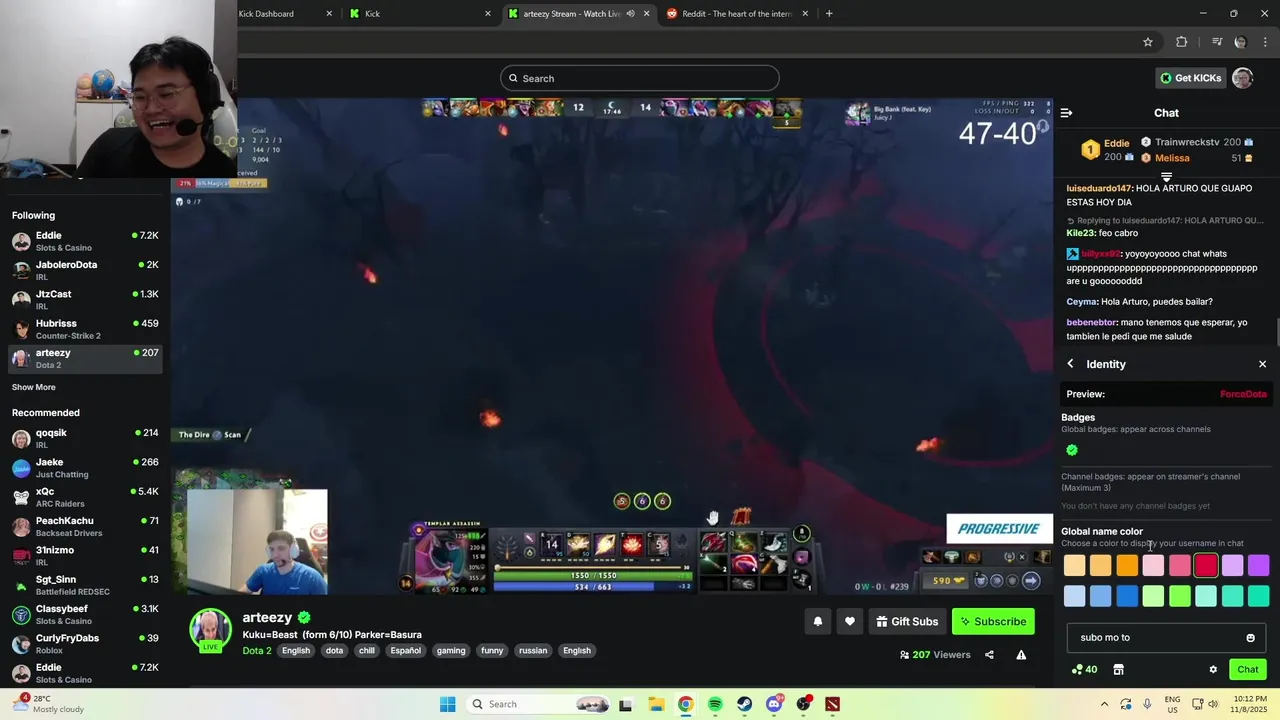Open Discord from the taskbar
1280x720 pixels.
pos(774,704)
